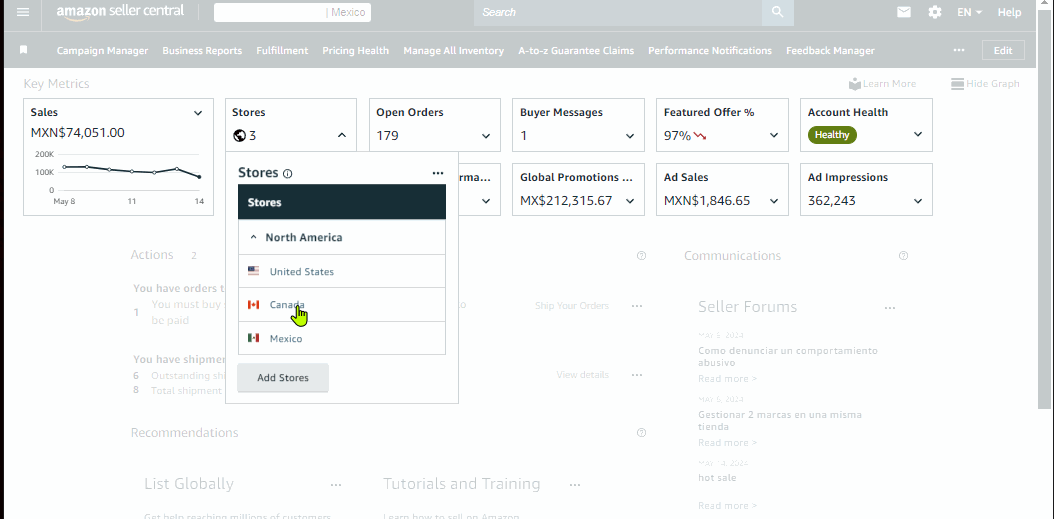1054x519 pixels.
Task: Open the settings gear icon
Action: click(x=935, y=12)
